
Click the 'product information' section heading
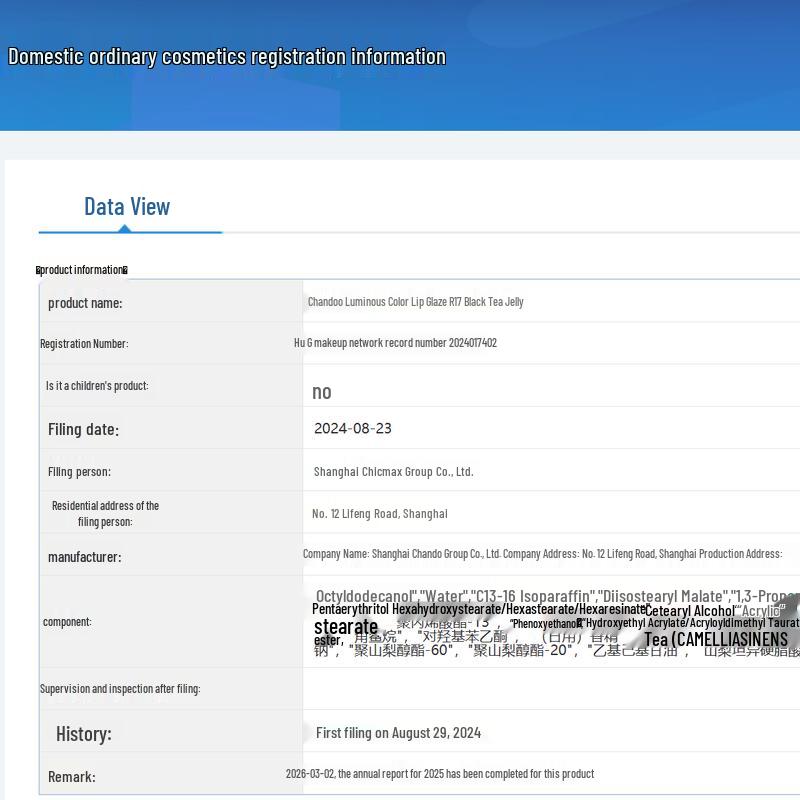point(82,270)
